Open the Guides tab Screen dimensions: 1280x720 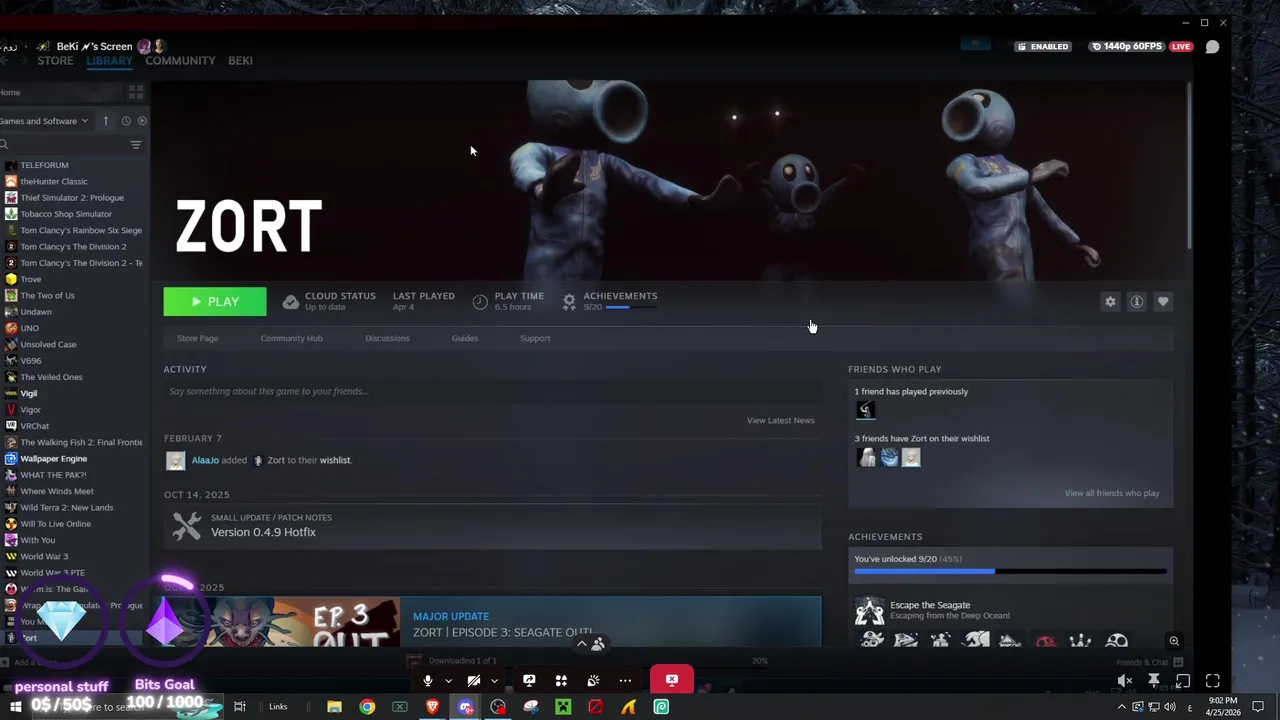(465, 338)
